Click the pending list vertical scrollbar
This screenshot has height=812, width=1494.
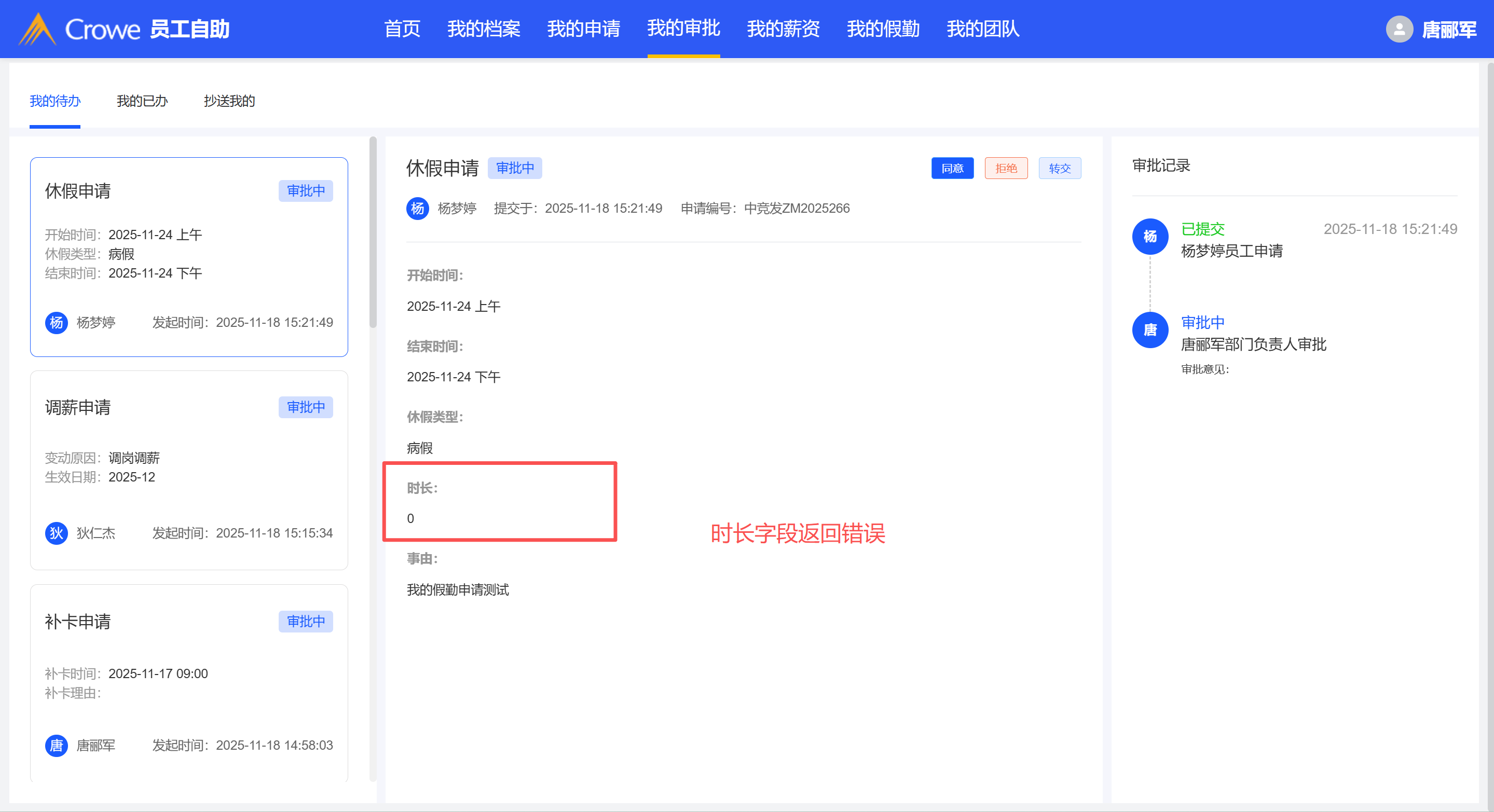[x=373, y=232]
